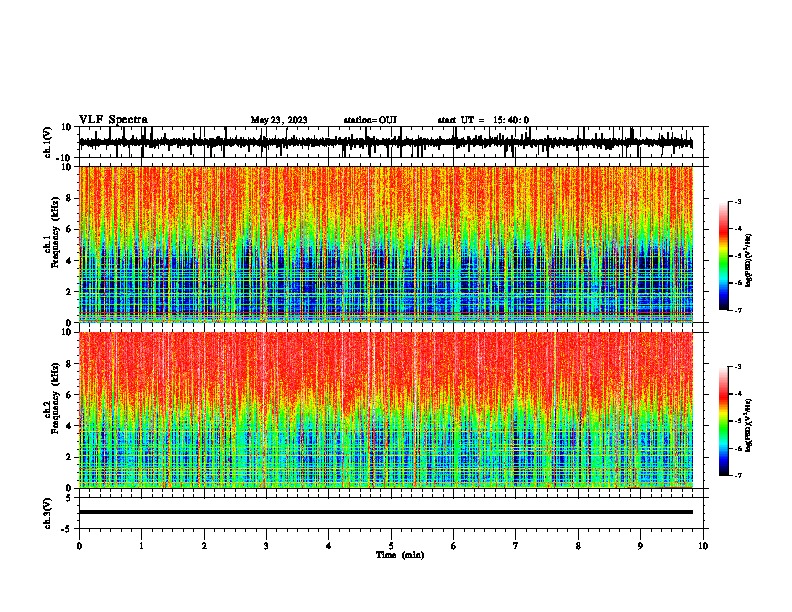Click the ch.1 colorbar log(PSD) unit label
This screenshot has height=612, width=792.
749,260
